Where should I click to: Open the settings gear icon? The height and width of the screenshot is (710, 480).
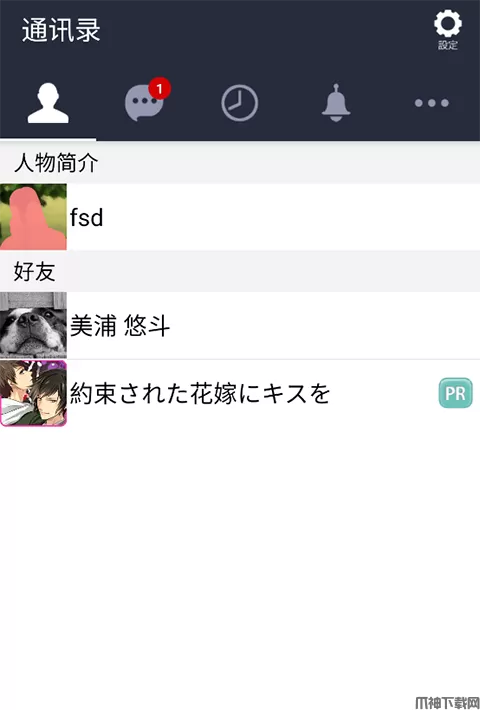pos(448,24)
